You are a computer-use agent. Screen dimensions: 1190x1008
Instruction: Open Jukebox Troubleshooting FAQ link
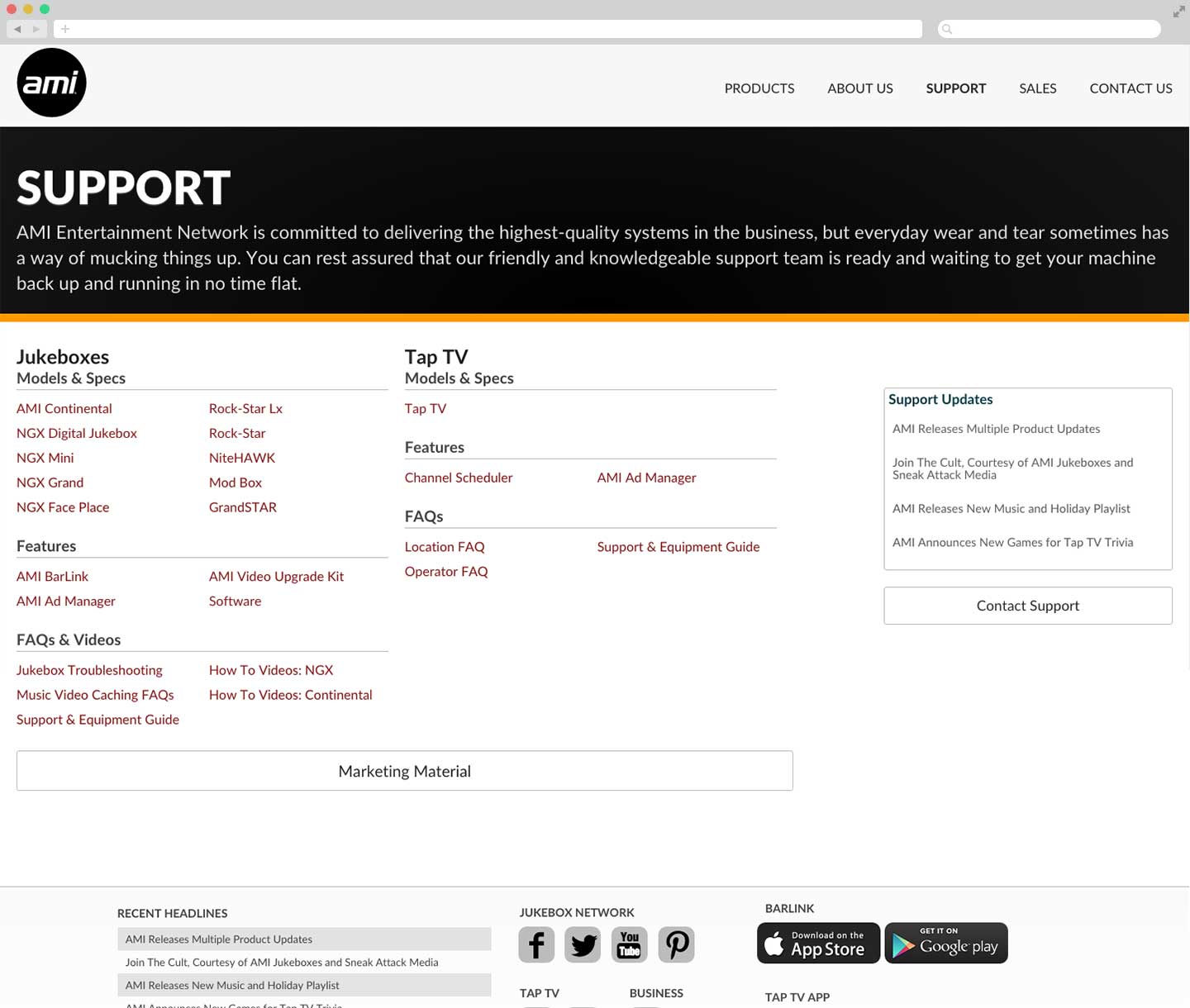tap(89, 670)
